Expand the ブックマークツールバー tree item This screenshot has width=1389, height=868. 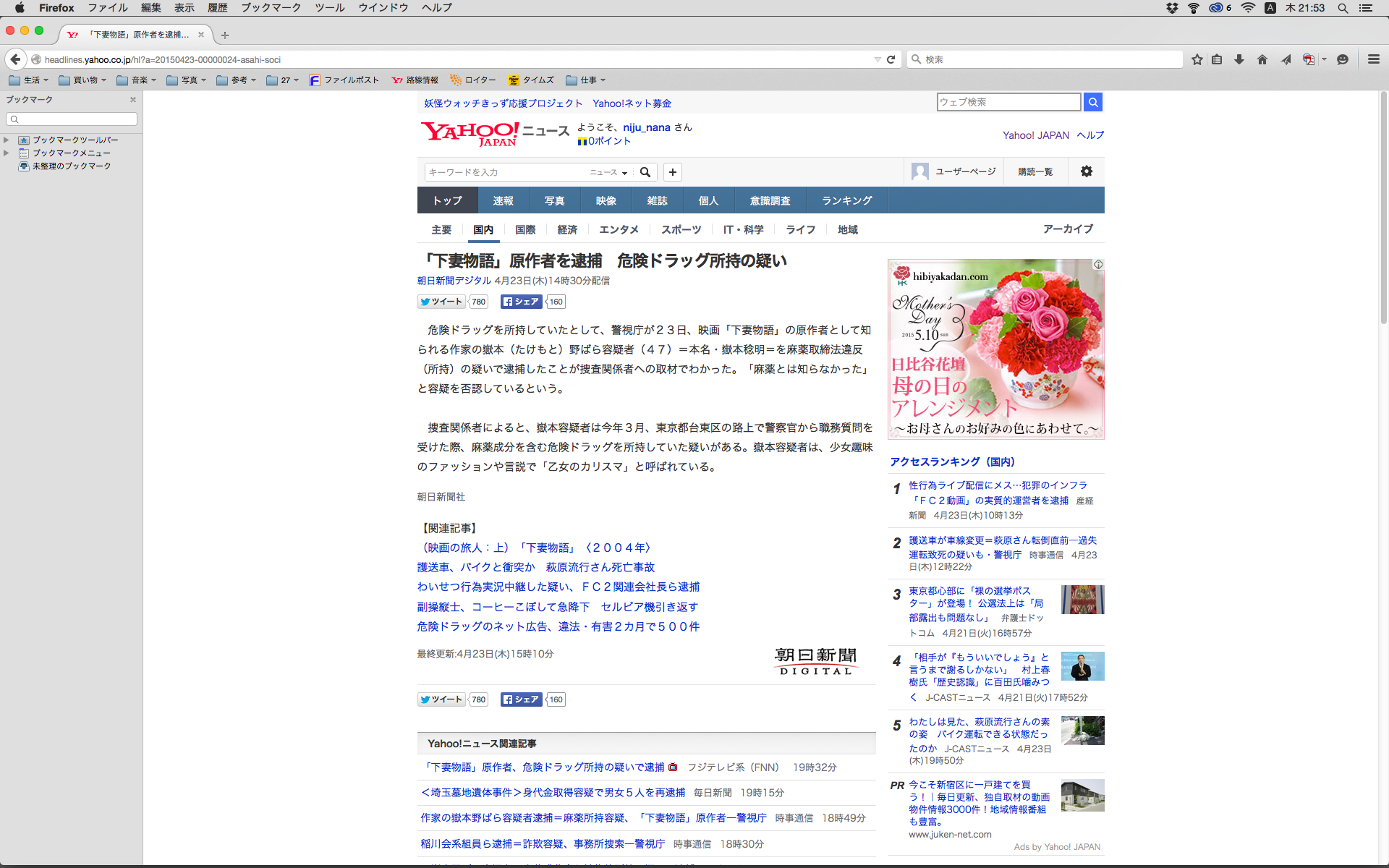[7, 140]
